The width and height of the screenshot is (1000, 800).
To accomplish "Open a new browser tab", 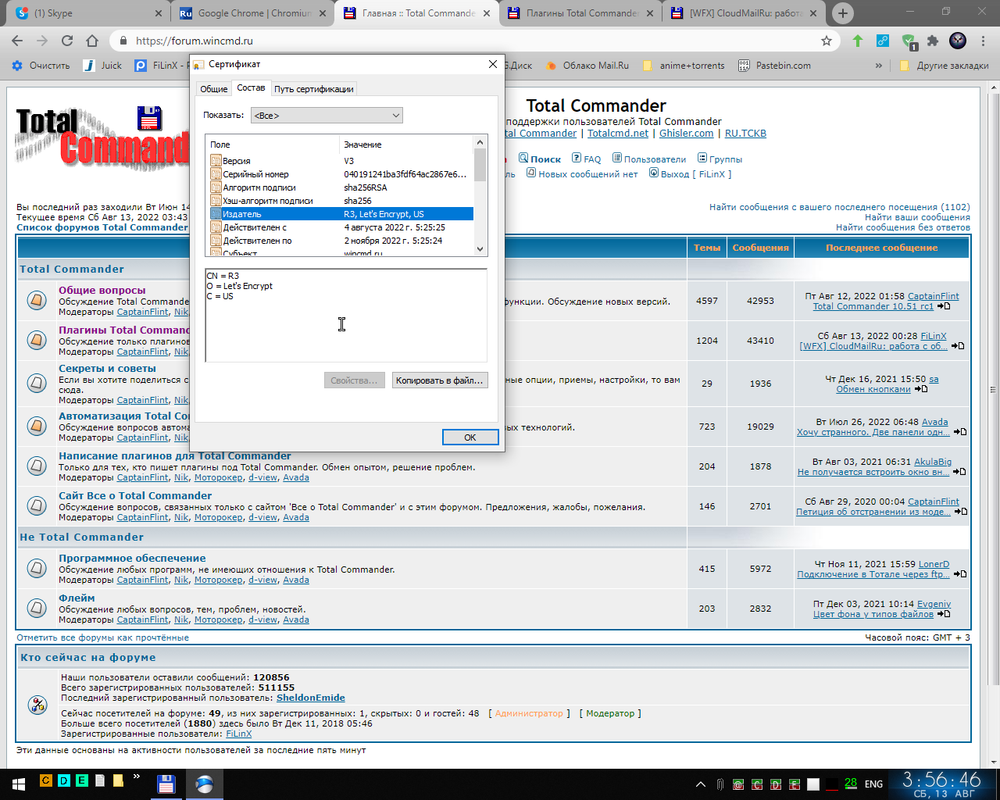I will pyautogui.click(x=842, y=13).
